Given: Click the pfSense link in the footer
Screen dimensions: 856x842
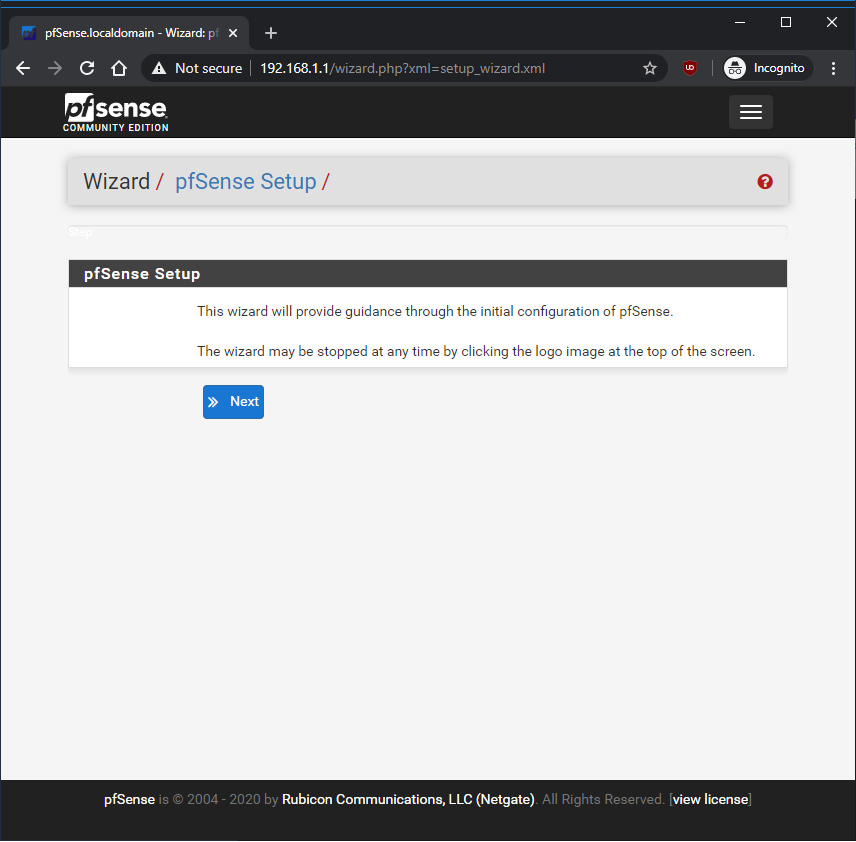Looking at the screenshot, I should (x=129, y=799).
